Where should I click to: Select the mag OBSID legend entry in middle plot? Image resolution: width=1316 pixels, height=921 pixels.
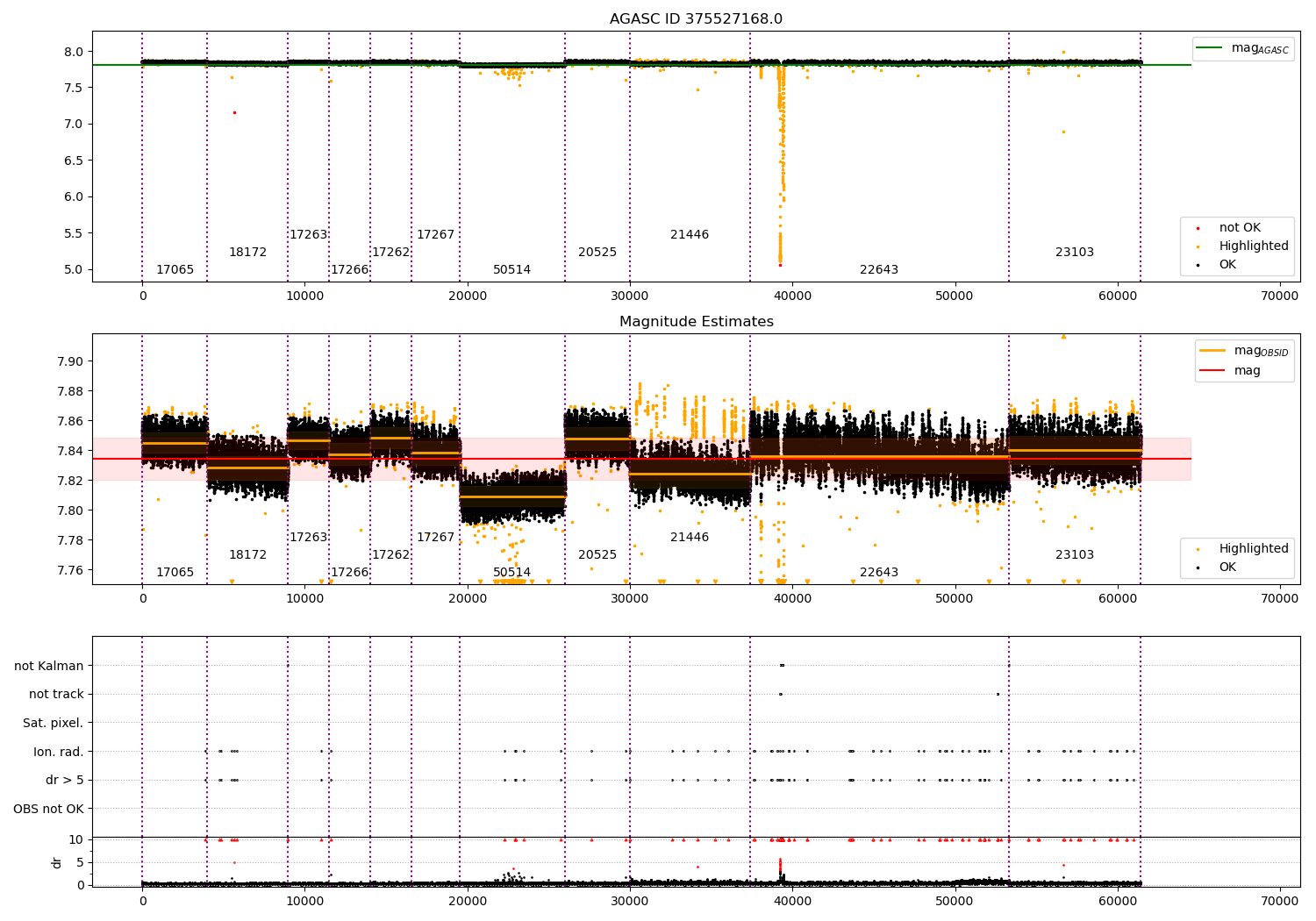1244,351
